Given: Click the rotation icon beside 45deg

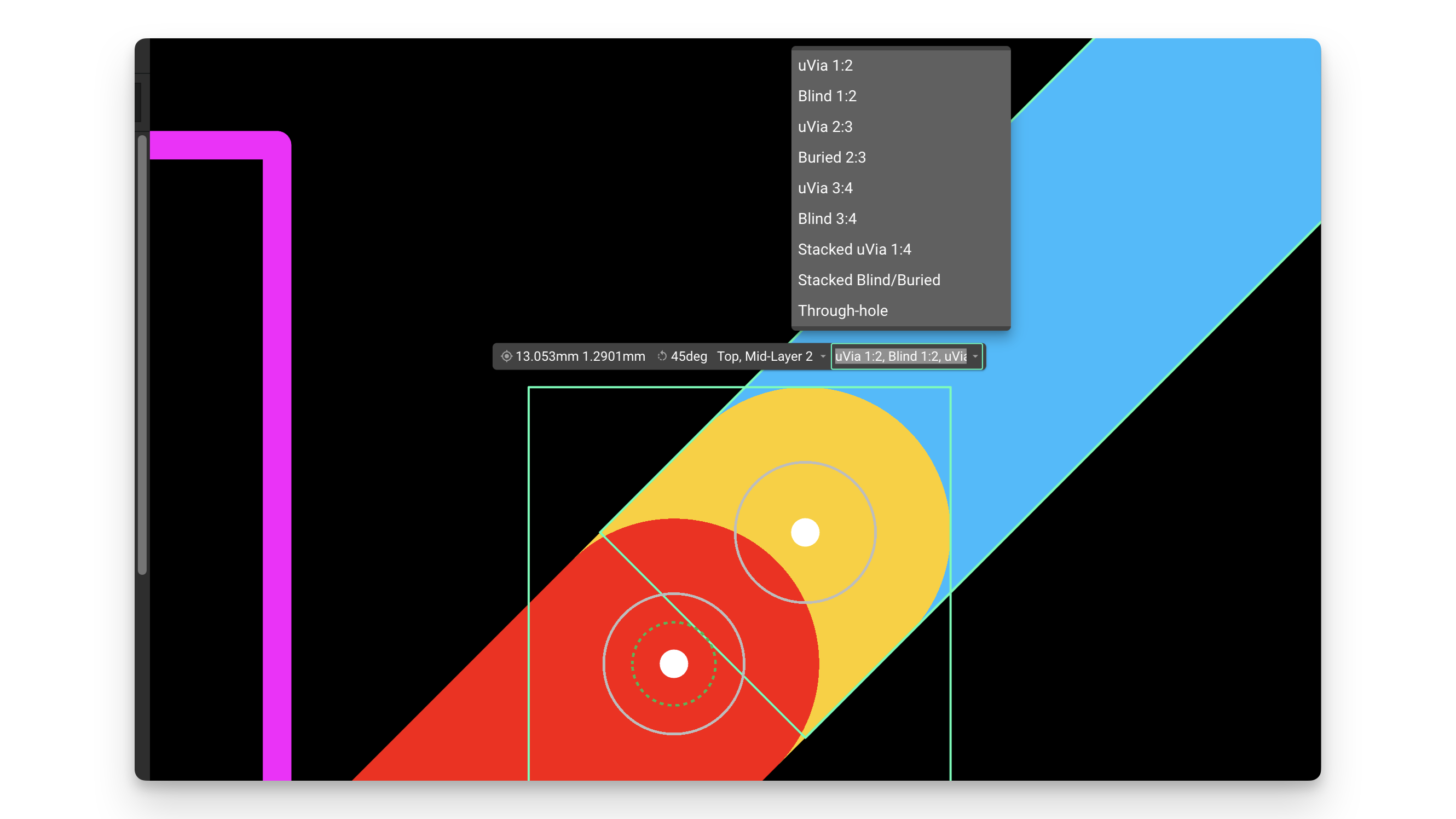Looking at the screenshot, I should pos(662,356).
